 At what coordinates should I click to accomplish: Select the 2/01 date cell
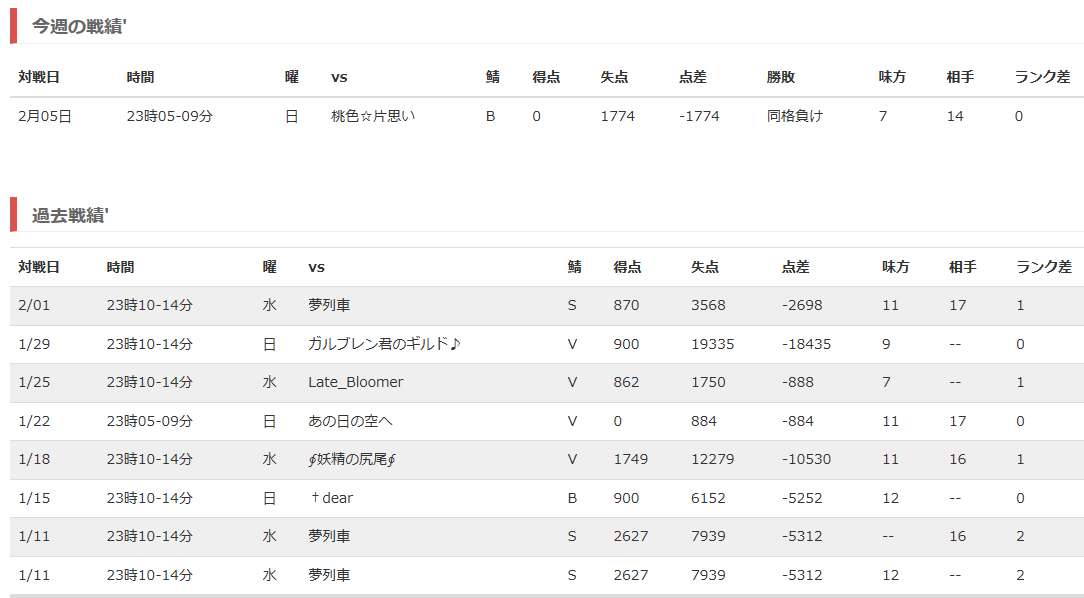coord(34,305)
